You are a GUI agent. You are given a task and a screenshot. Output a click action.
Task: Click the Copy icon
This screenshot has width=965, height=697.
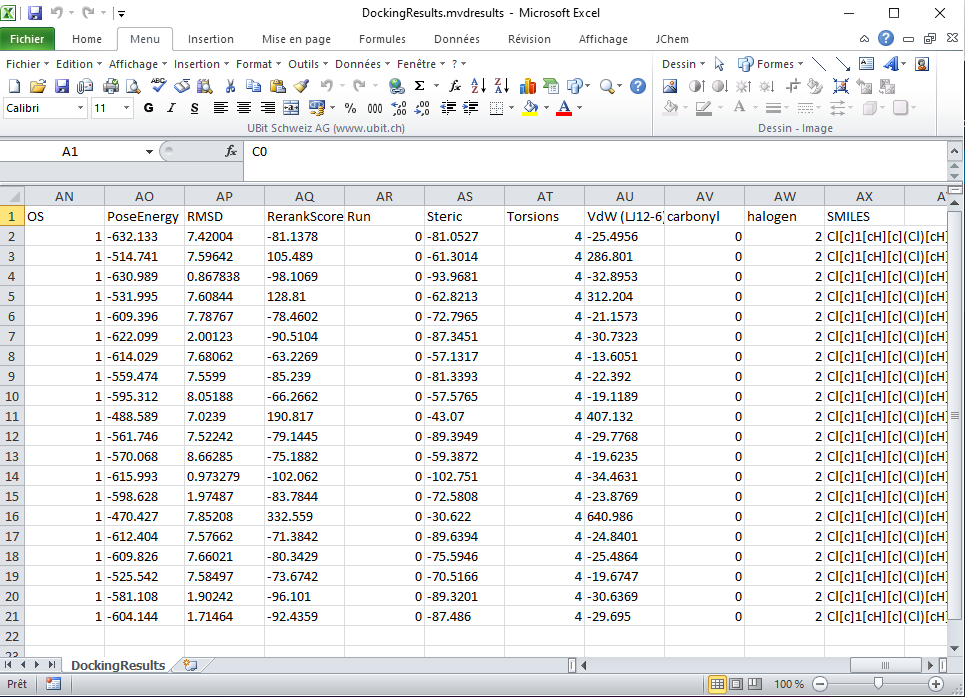[x=253, y=87]
